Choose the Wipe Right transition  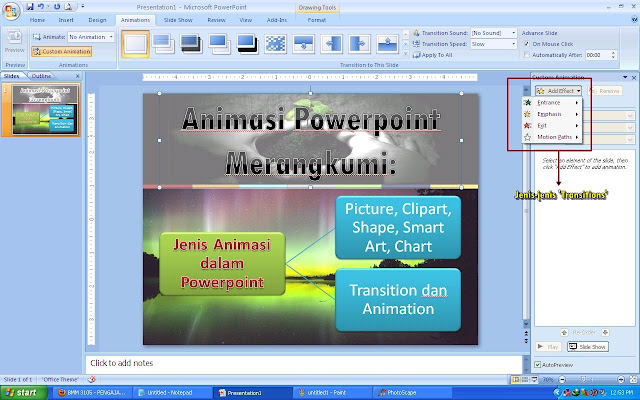point(360,44)
